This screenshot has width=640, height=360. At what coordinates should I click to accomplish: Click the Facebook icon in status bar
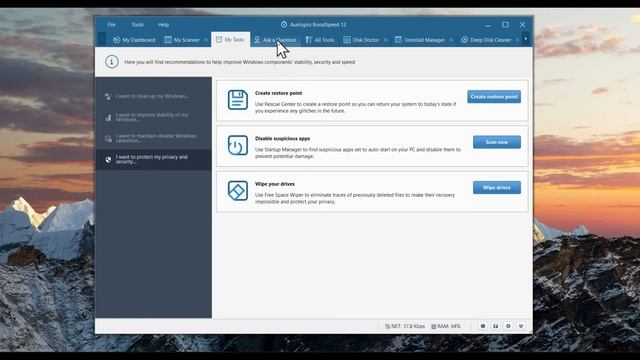pos(496,326)
